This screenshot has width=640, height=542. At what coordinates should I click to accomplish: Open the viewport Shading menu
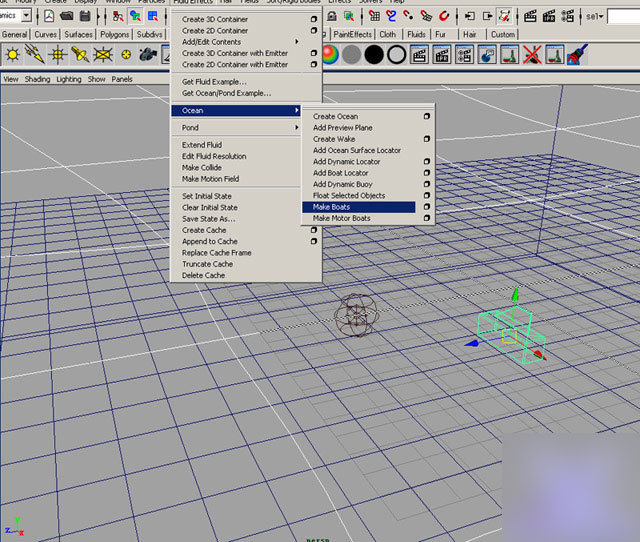[37, 79]
